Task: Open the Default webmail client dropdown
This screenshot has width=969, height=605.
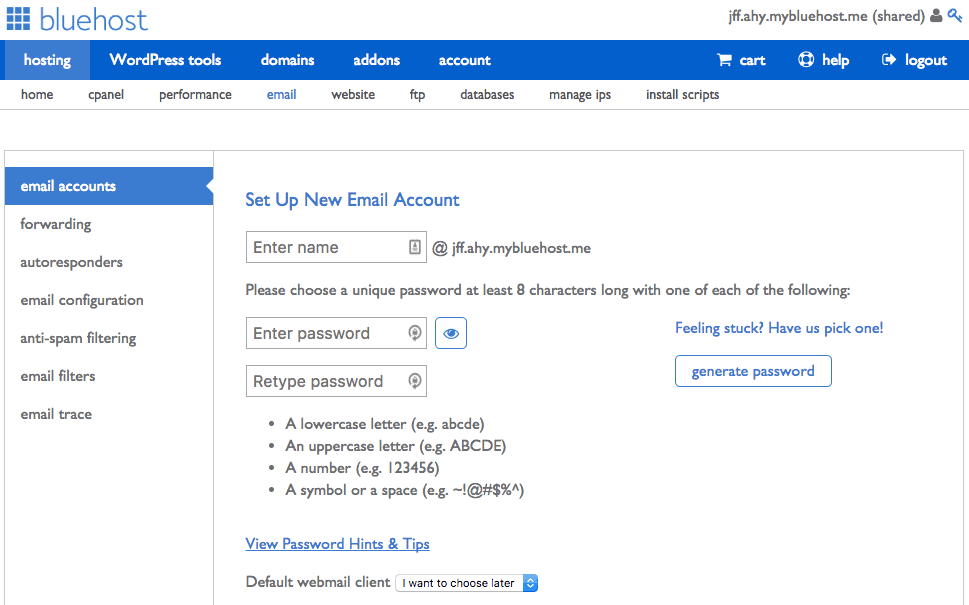Action: tap(467, 583)
